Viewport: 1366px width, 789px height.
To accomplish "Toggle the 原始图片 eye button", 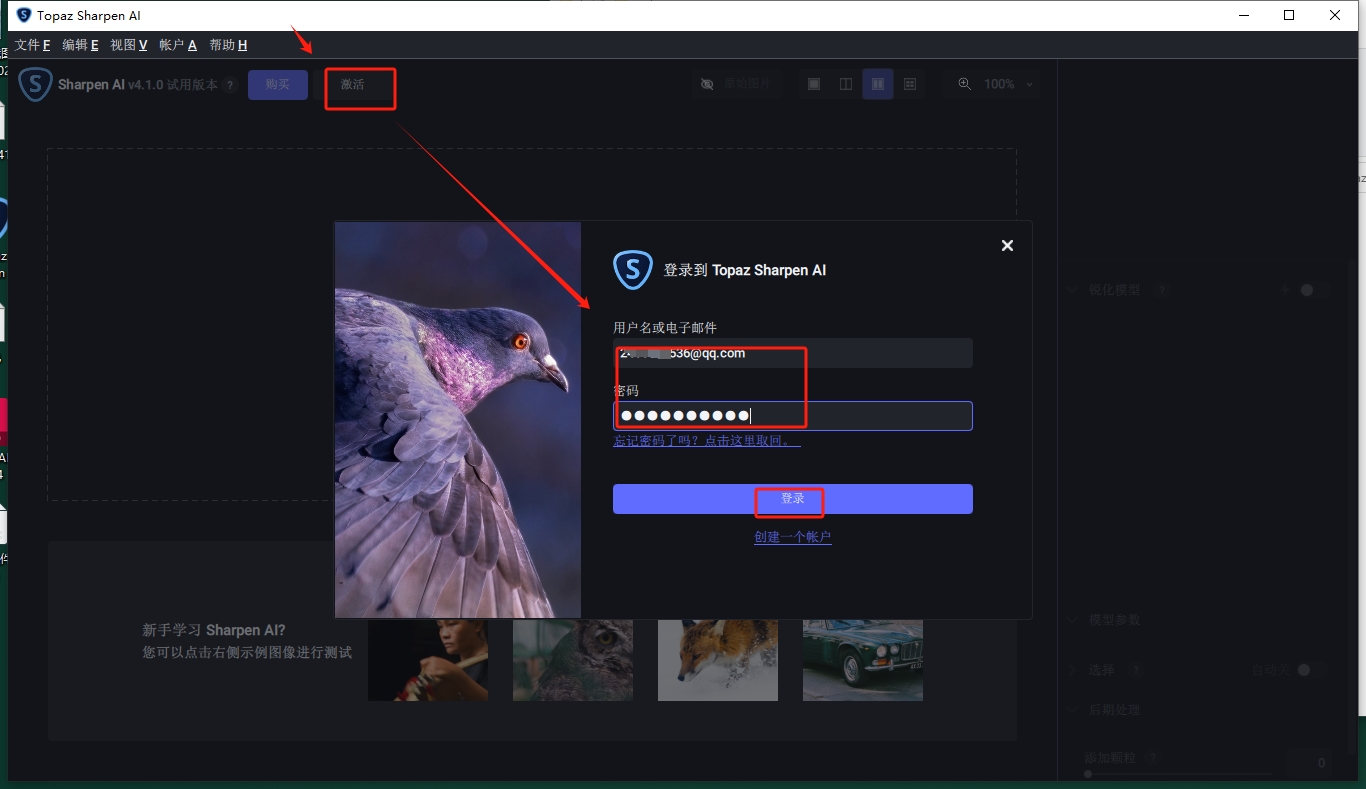I will point(736,84).
